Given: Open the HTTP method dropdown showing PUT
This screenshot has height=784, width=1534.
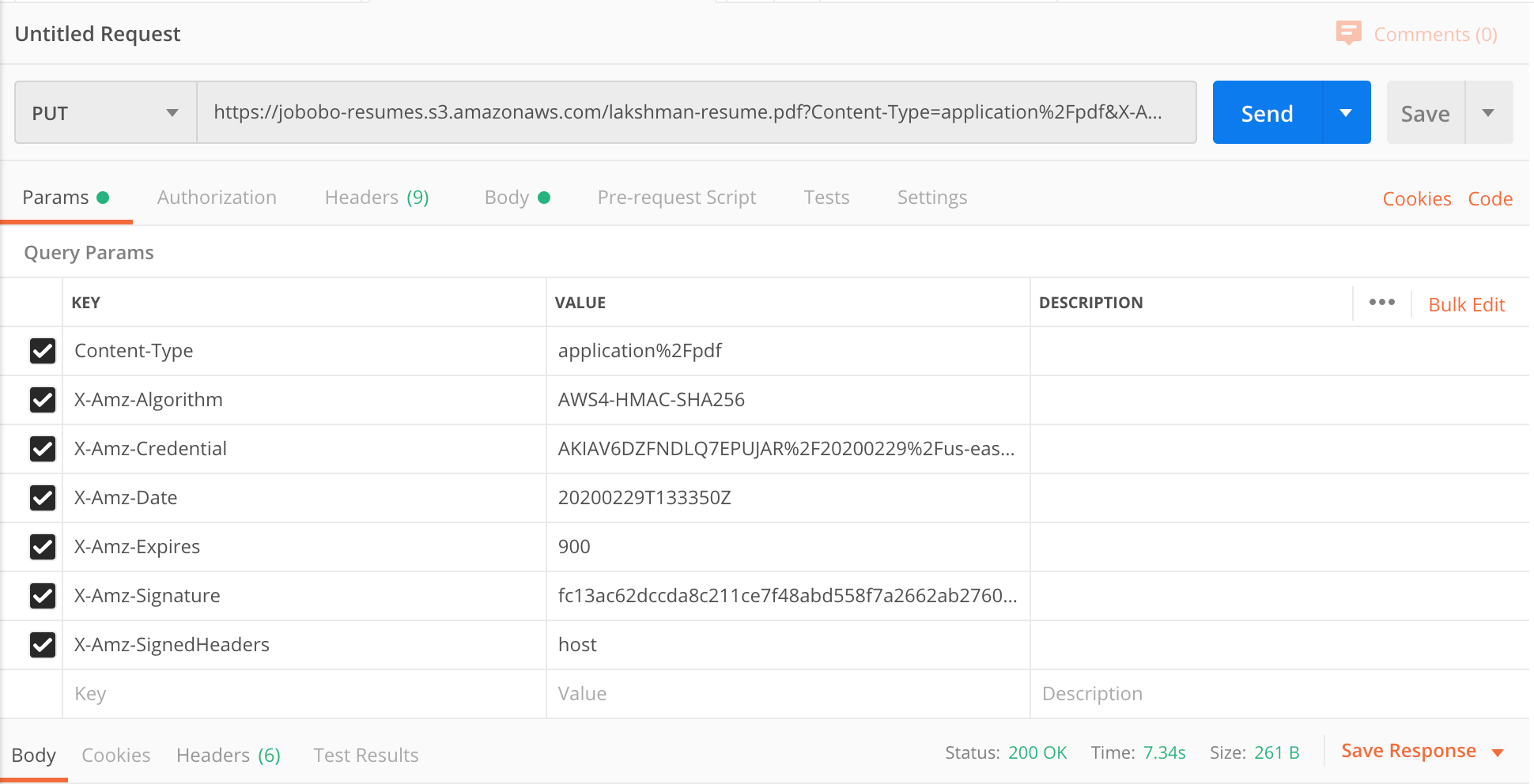Looking at the screenshot, I should (x=104, y=112).
